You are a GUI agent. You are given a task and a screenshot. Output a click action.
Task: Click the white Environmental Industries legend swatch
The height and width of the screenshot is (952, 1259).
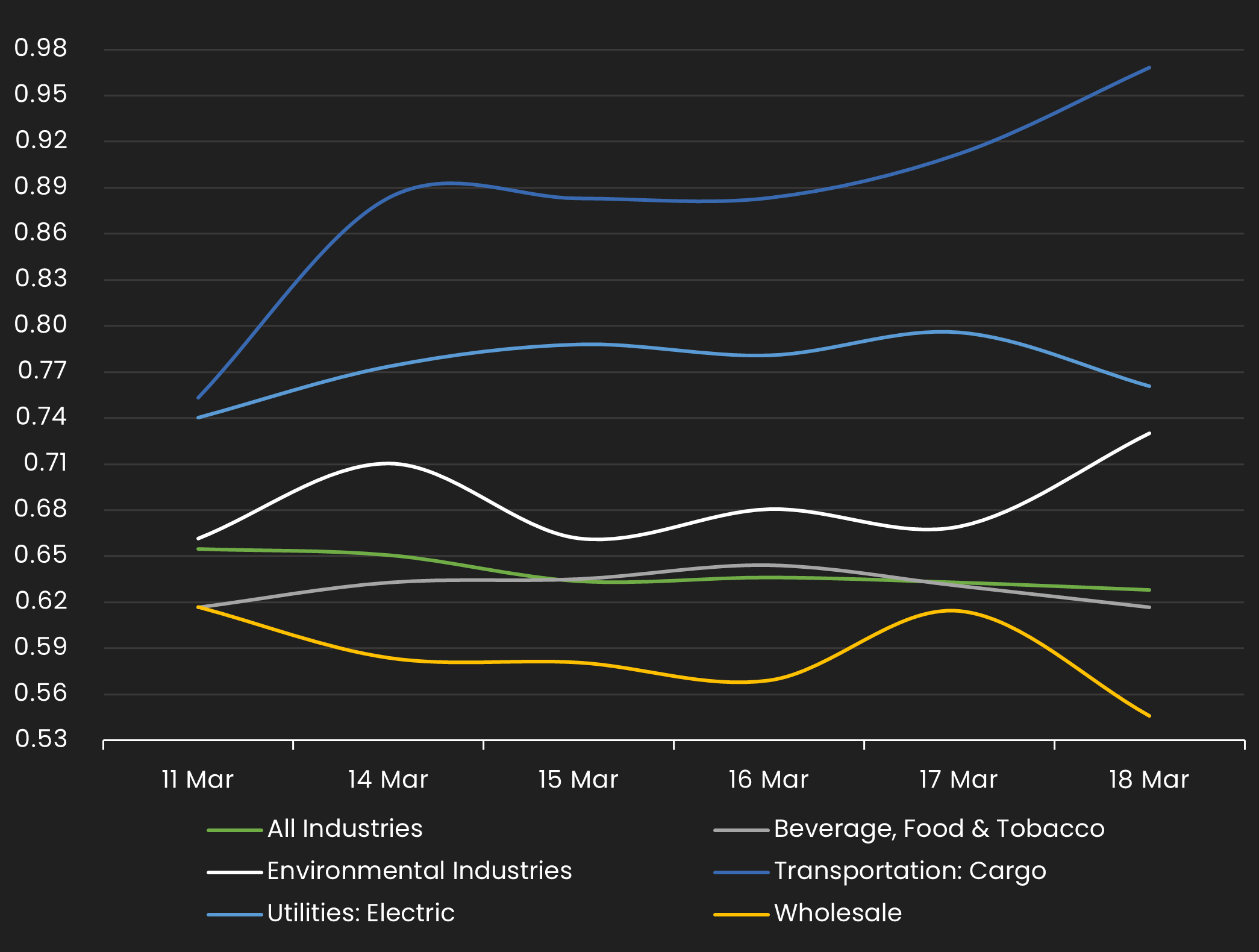click(234, 872)
